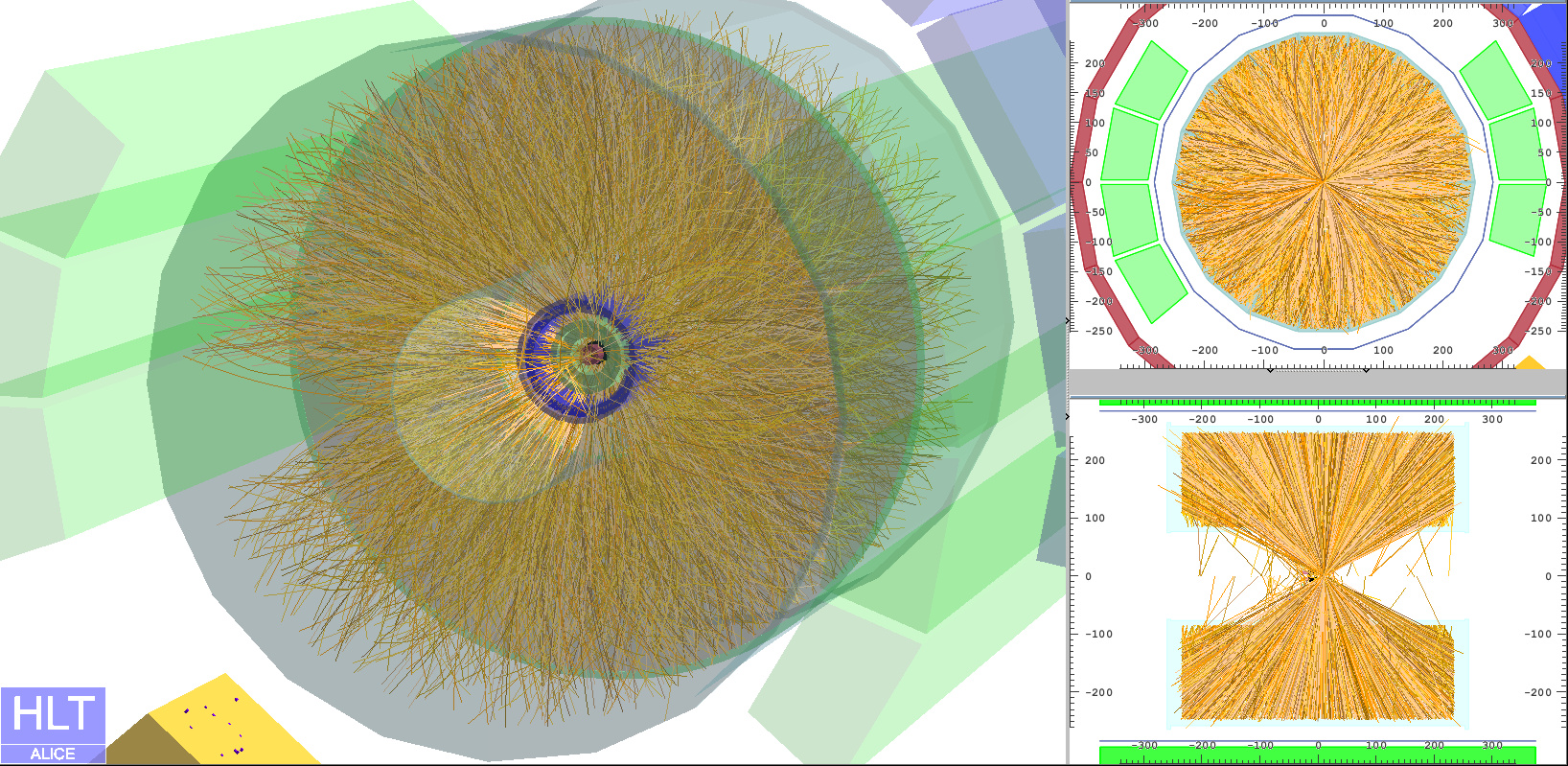1568x766 pixels.
Task: Click the left arrow on the gray horizontal splitter
Action: [1270, 370]
